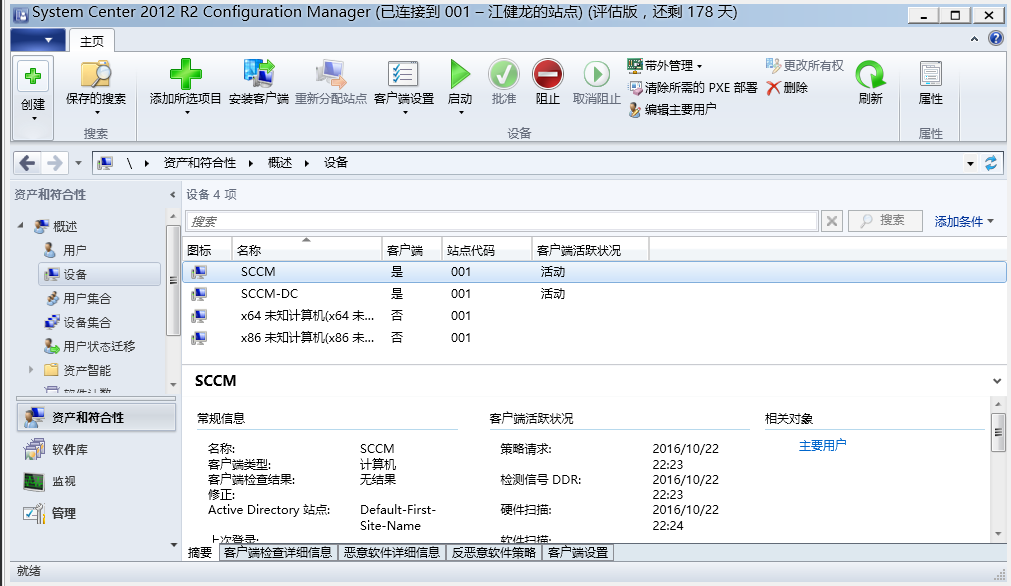Click 概述 in the breadcrumb path
This screenshot has height=586, width=1011.
(280, 163)
